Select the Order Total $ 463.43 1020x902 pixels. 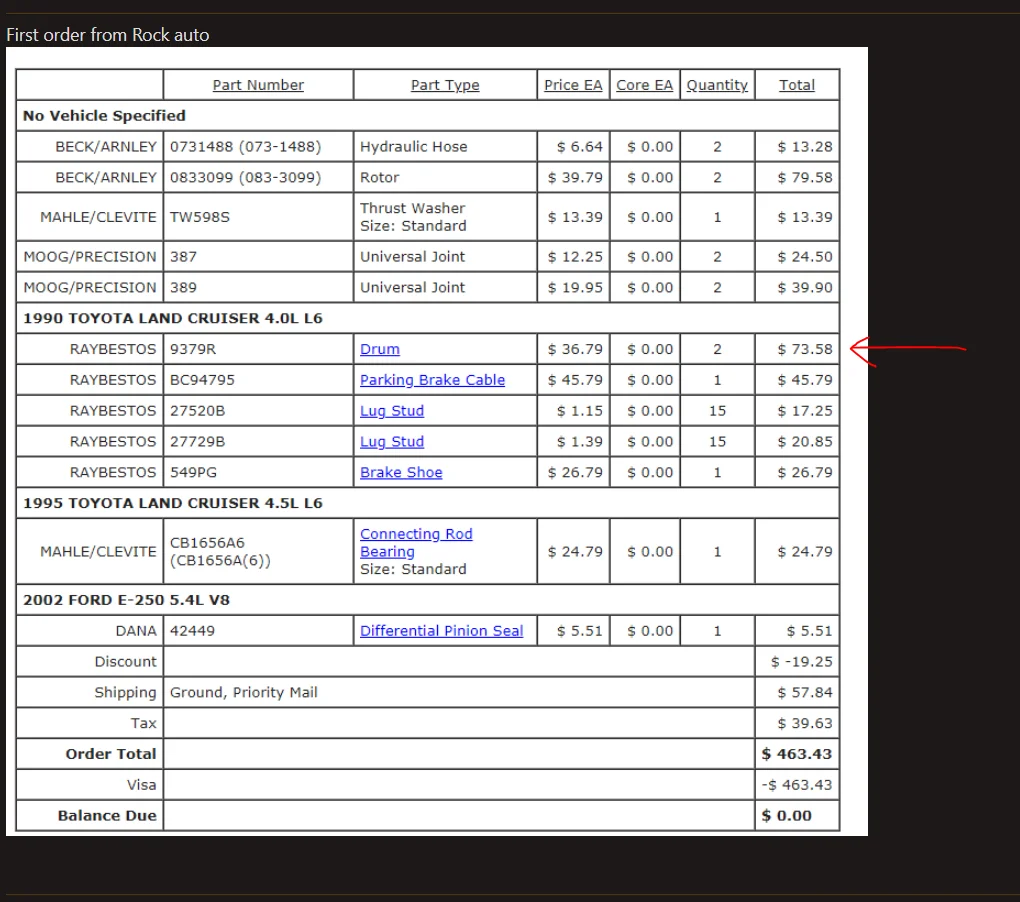pyautogui.click(x=797, y=754)
